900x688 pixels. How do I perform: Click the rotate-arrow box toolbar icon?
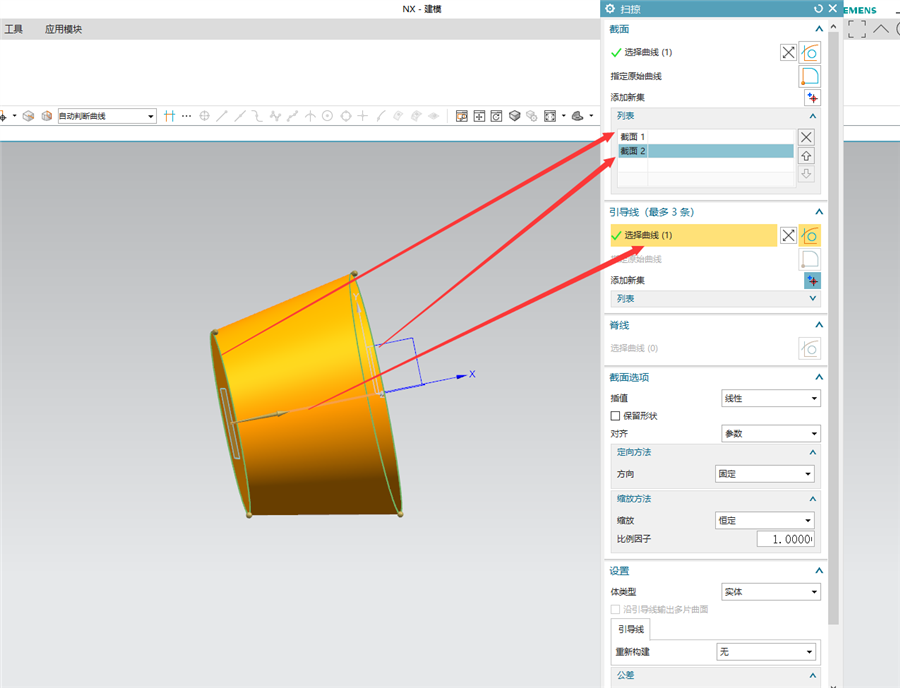point(496,116)
